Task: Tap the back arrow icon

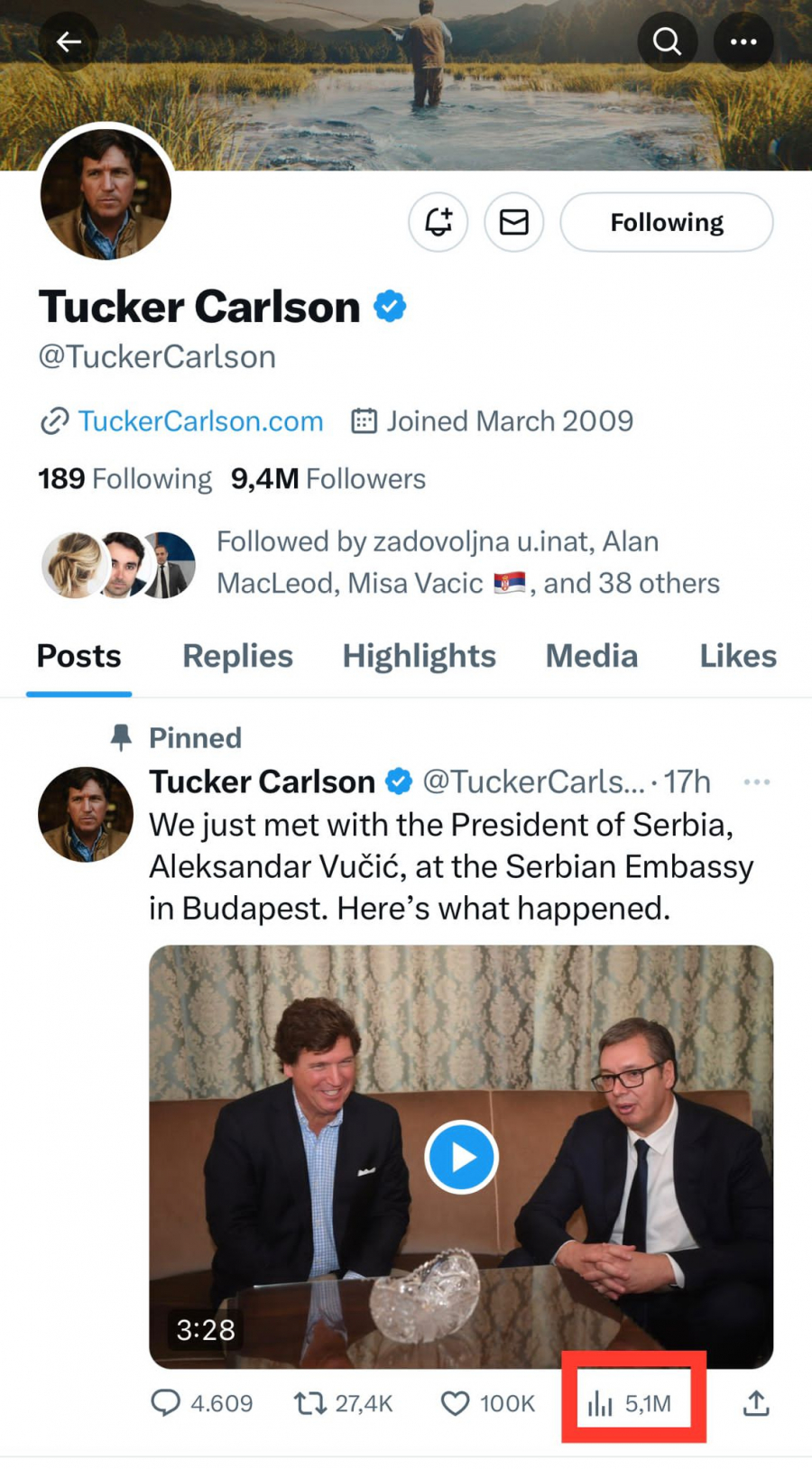Action: tap(69, 42)
